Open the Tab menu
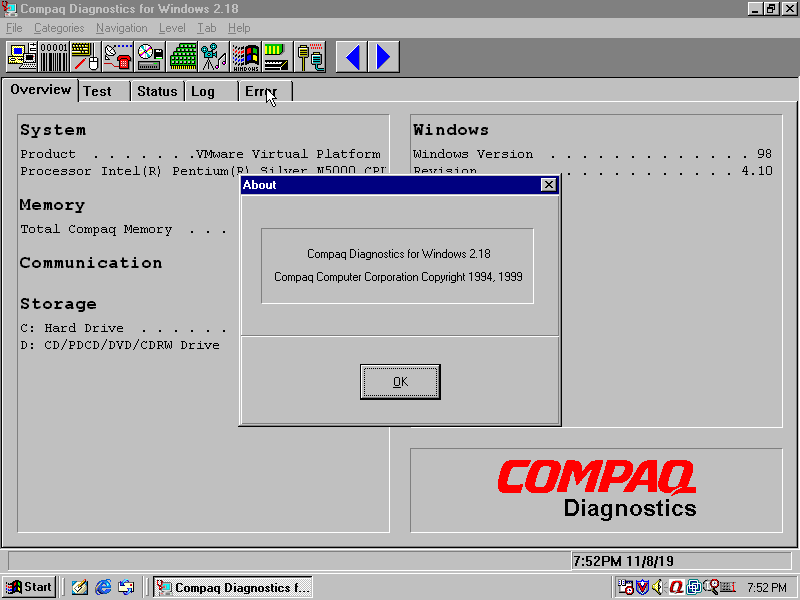The image size is (800, 600). point(207,28)
